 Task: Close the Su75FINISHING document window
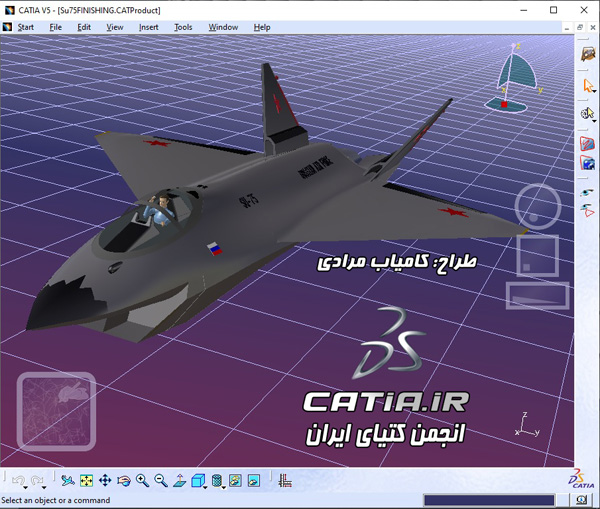[593, 28]
